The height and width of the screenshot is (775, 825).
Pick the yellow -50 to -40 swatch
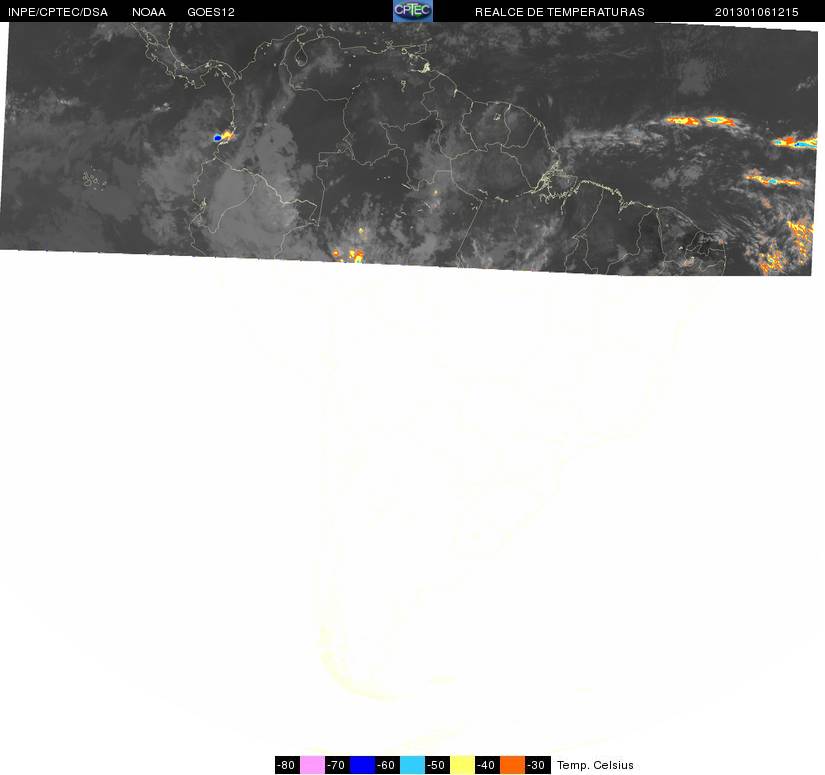pyautogui.click(x=462, y=765)
